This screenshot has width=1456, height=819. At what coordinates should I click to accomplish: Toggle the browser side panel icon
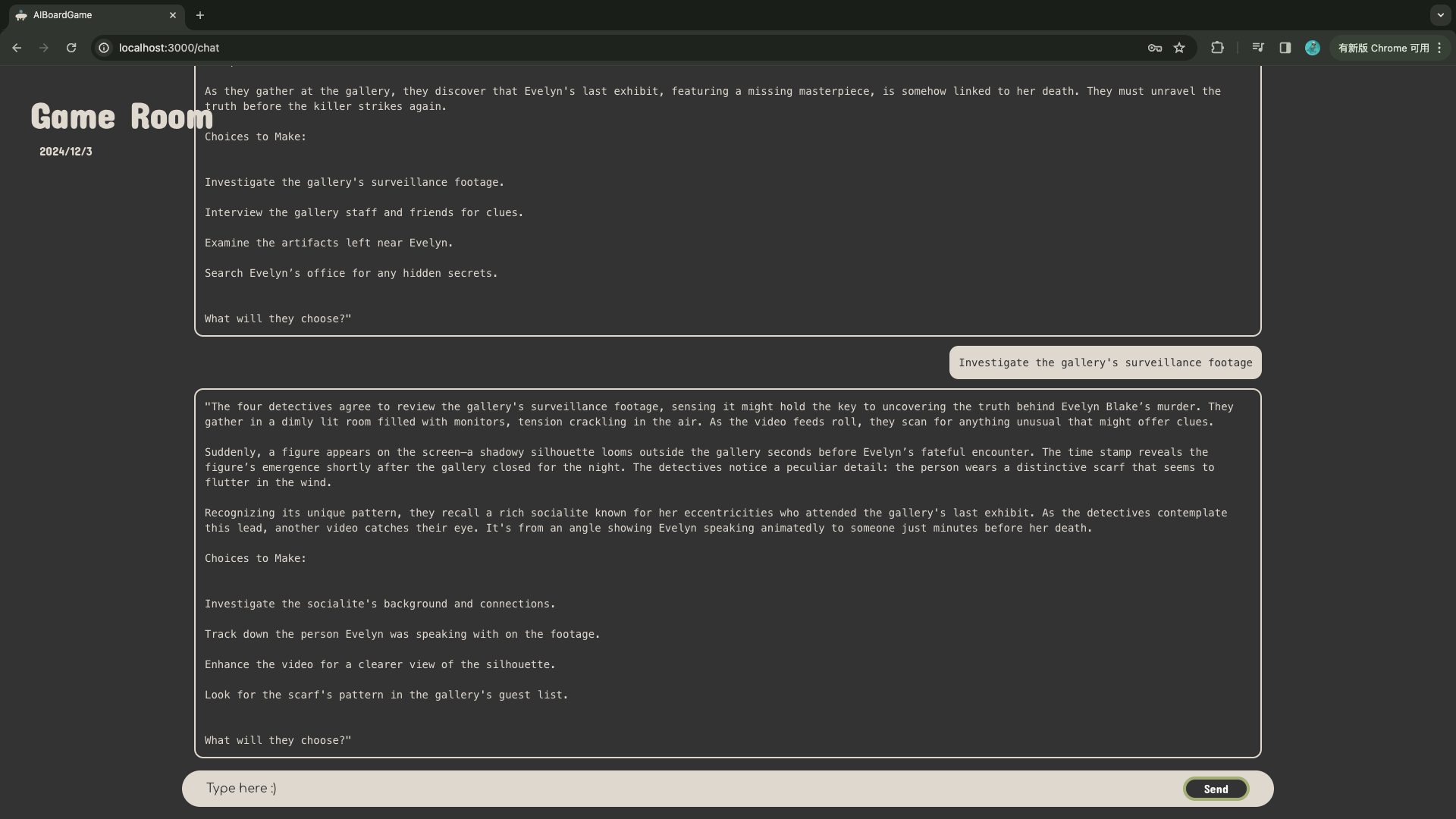coord(1285,48)
